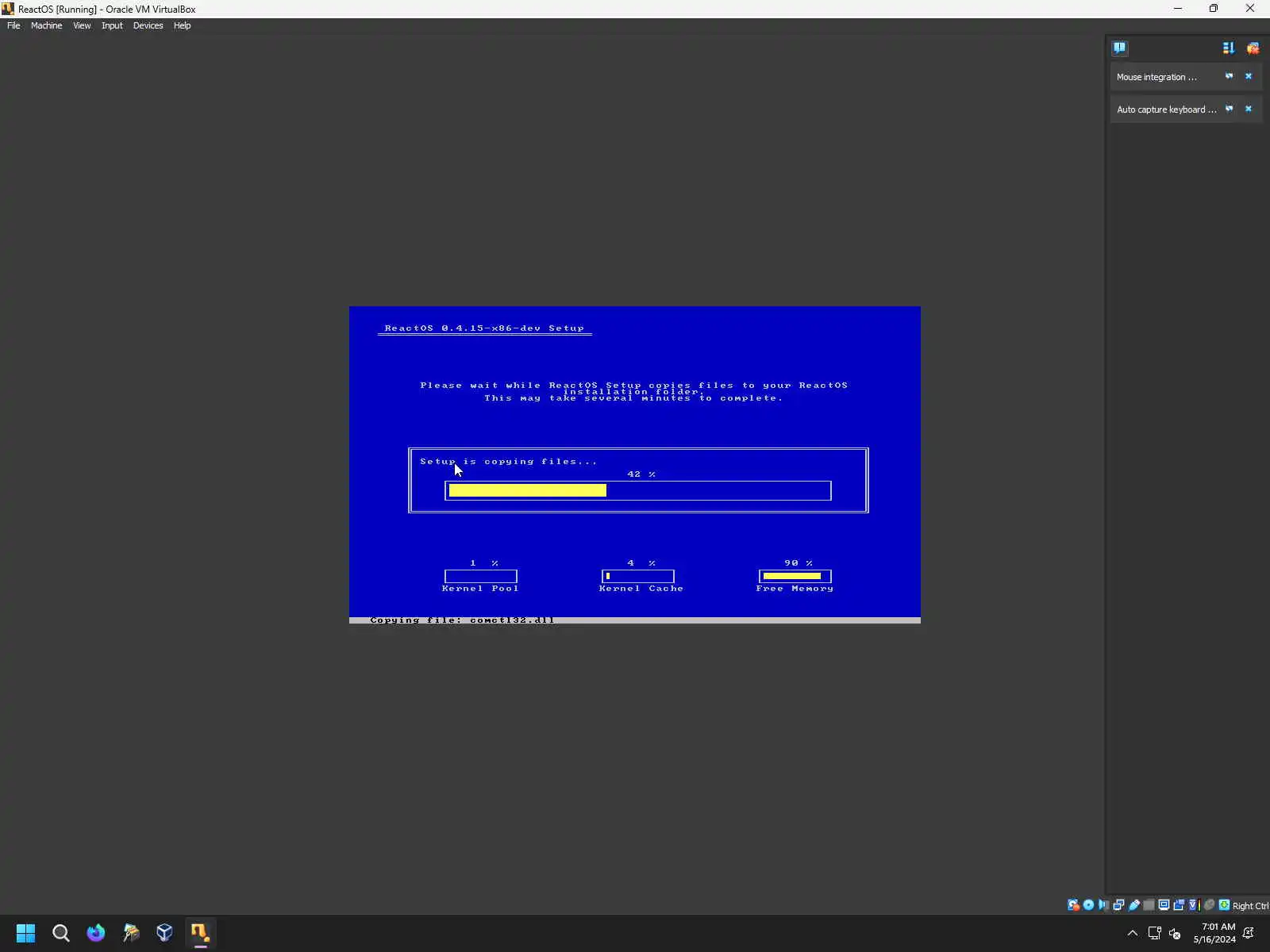Open the Windows notifications bell
The height and width of the screenshot is (952, 1270).
point(1249,933)
